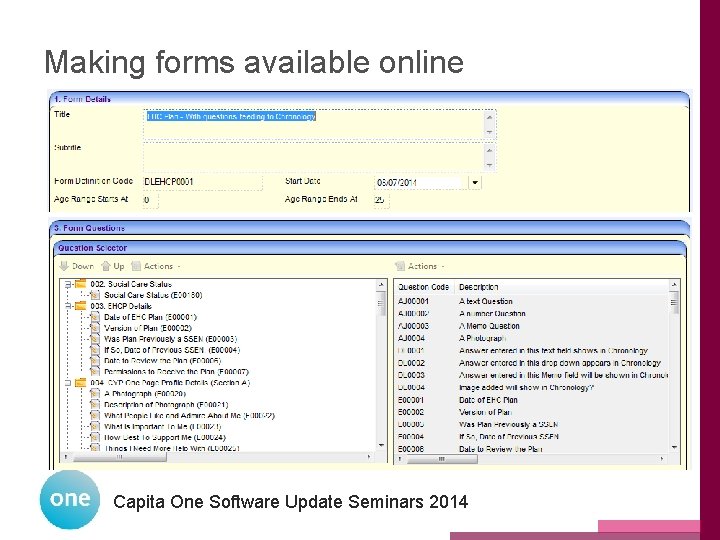Click question icon for If So, Date of Previous SSEN
Image resolution: width=720 pixels, height=540 pixels.
click(95, 350)
